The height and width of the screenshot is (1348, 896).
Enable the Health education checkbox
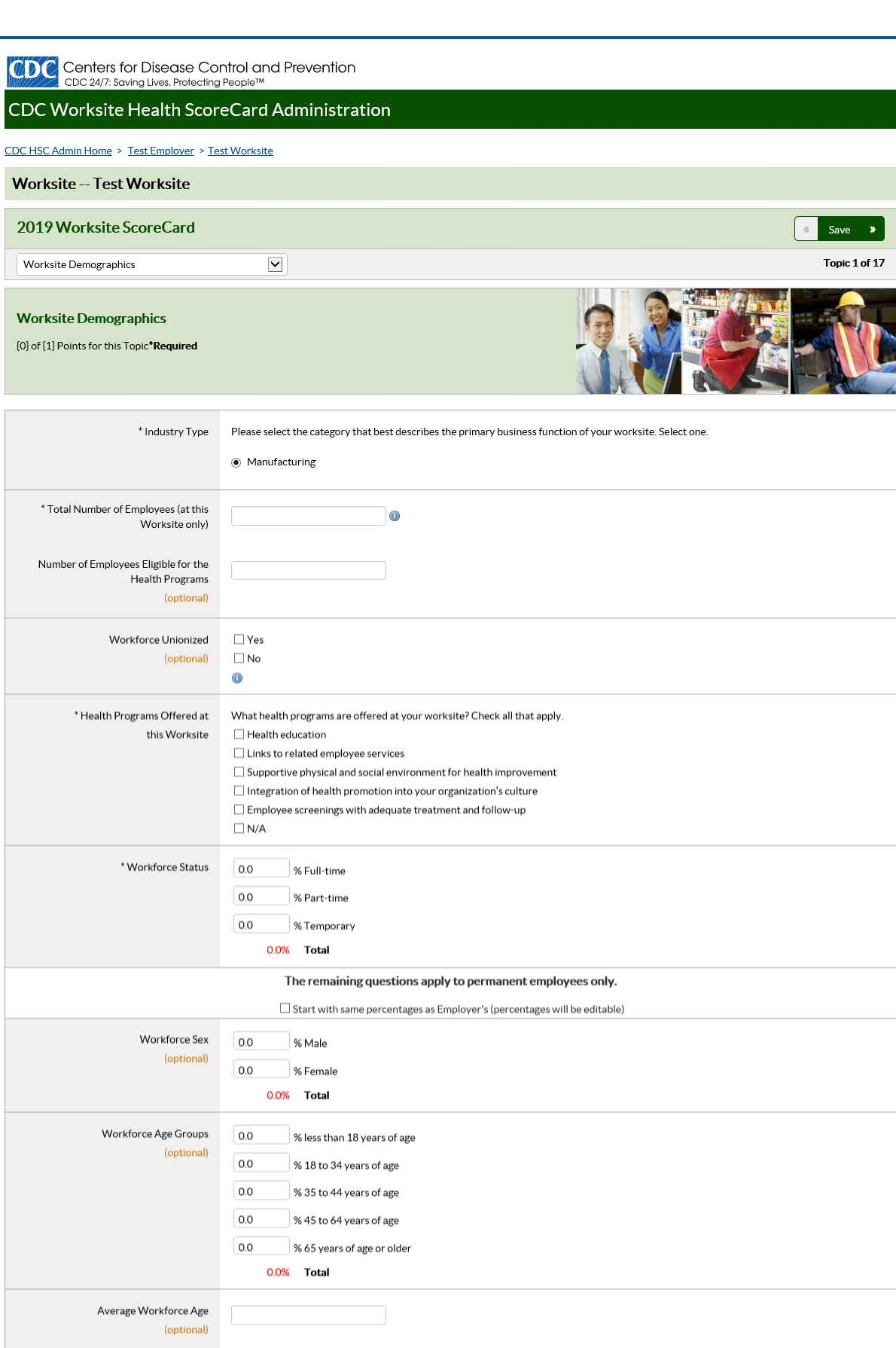(x=239, y=734)
